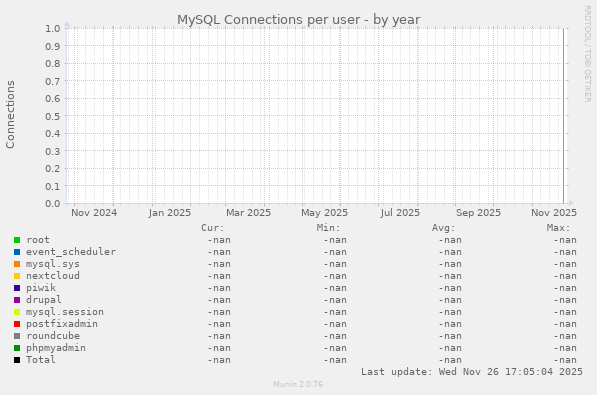Click the 'Jan 2025' x-axis label
597x395 pixels.
pos(170,213)
